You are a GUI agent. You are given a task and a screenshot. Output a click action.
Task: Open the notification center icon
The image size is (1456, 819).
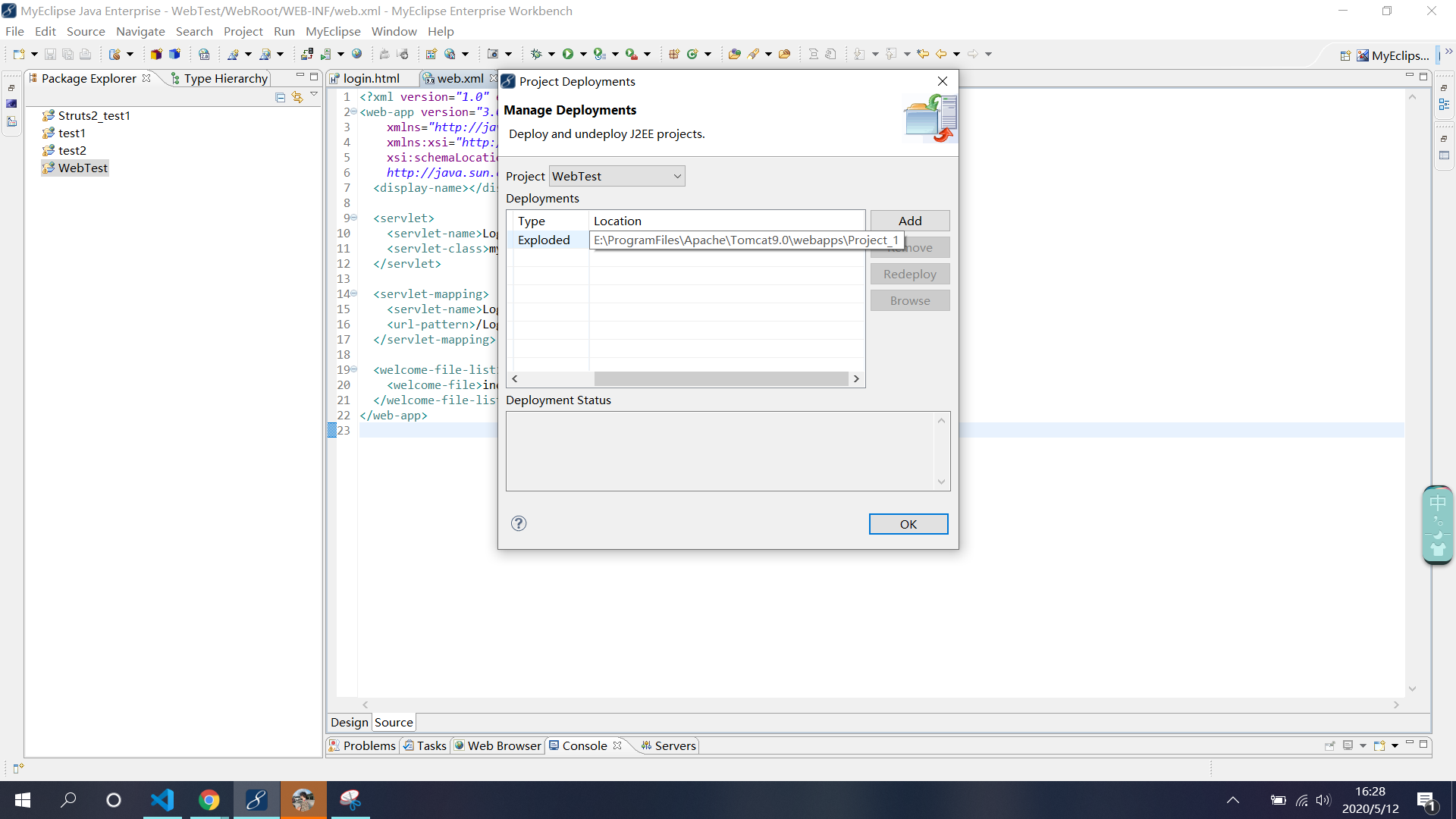(1426, 800)
